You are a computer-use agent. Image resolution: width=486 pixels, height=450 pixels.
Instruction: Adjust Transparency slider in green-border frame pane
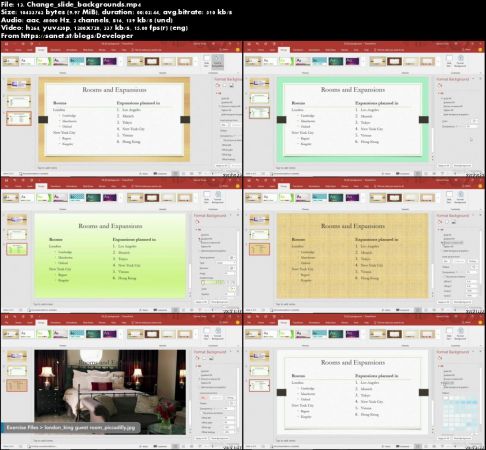[460, 127]
